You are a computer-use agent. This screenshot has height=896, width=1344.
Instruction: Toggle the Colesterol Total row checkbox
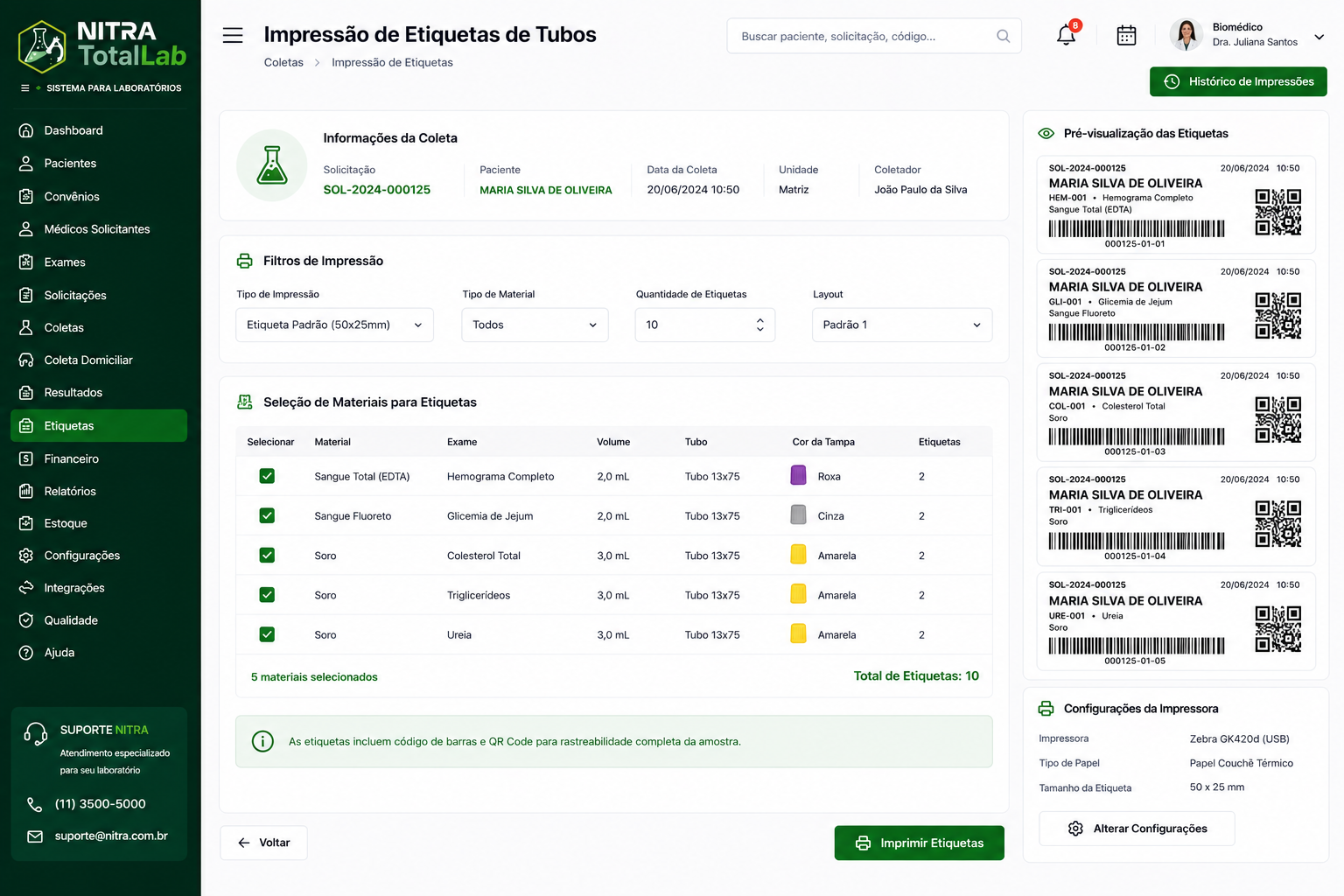pyautogui.click(x=267, y=555)
